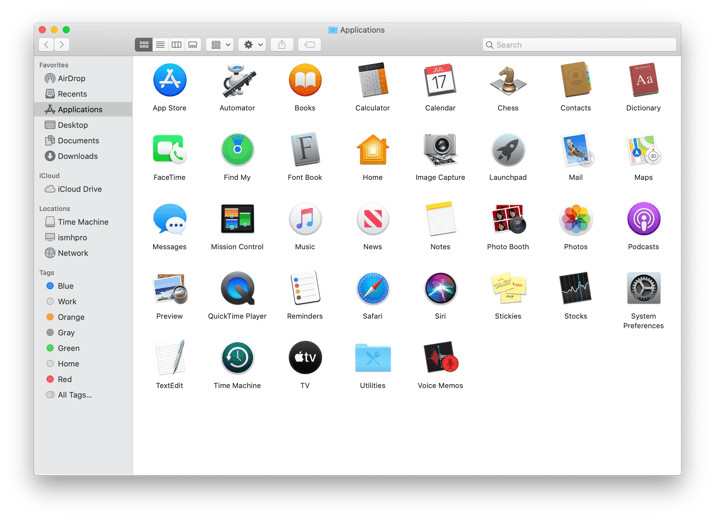Select iCloud Drive in the sidebar
715x520 pixels.
(x=83, y=189)
